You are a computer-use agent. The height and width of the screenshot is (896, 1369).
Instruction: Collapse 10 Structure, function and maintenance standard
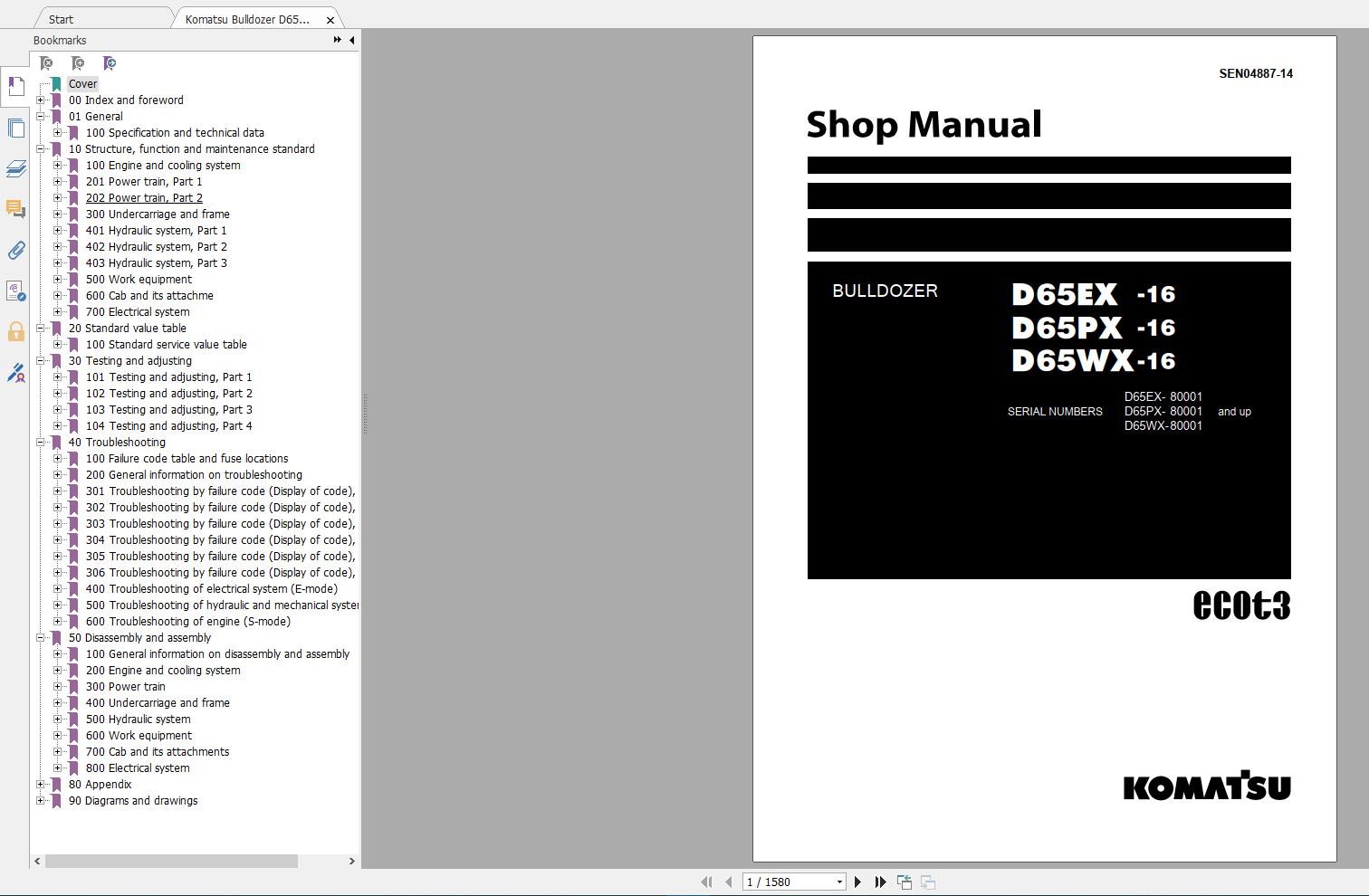(x=41, y=149)
